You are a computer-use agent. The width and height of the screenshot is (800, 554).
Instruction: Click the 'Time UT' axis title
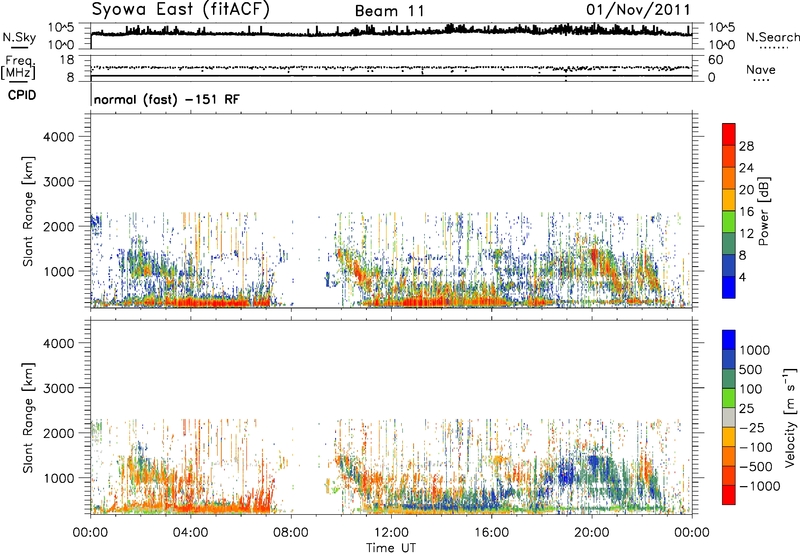391,548
